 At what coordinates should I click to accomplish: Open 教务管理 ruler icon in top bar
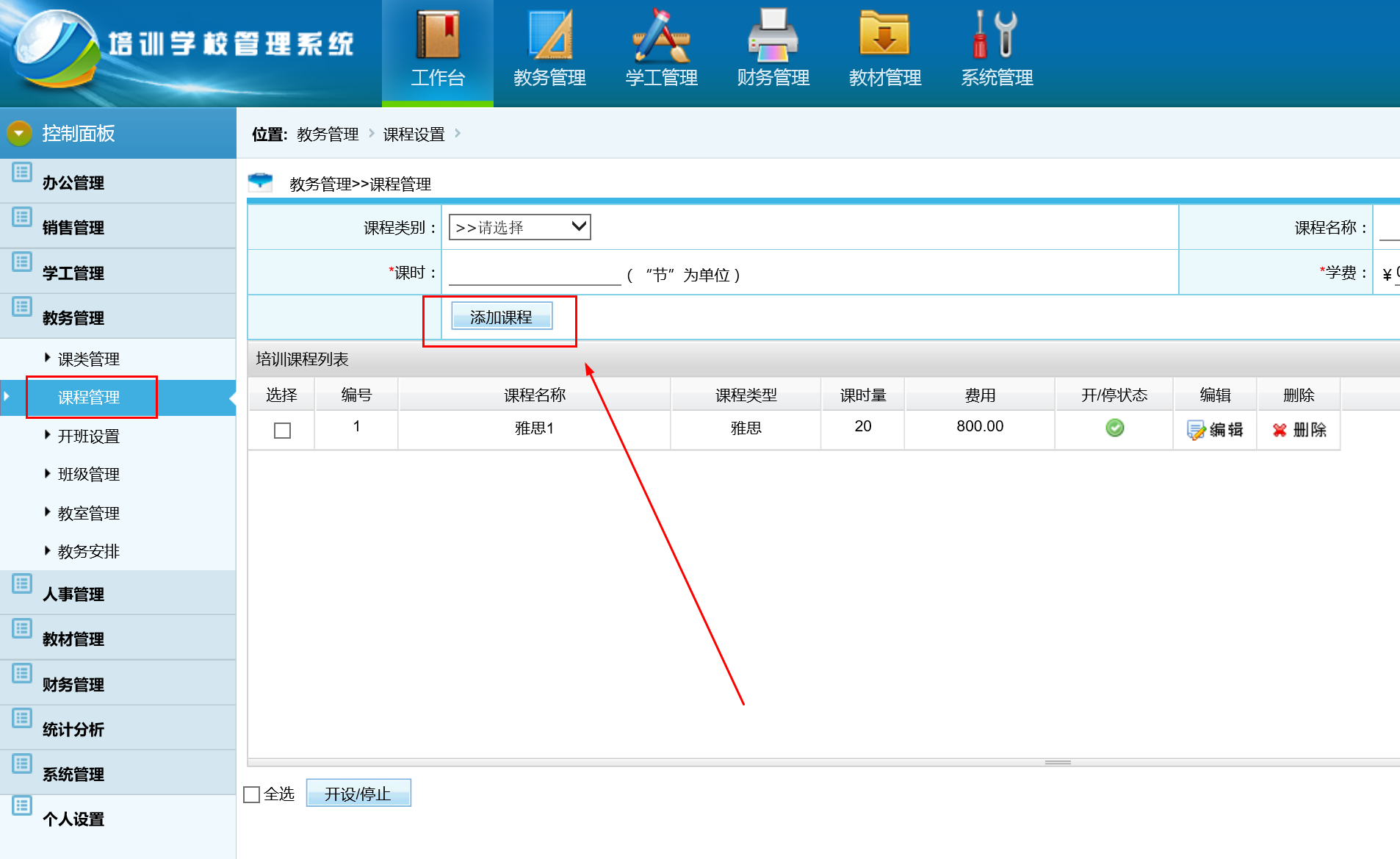[x=549, y=35]
